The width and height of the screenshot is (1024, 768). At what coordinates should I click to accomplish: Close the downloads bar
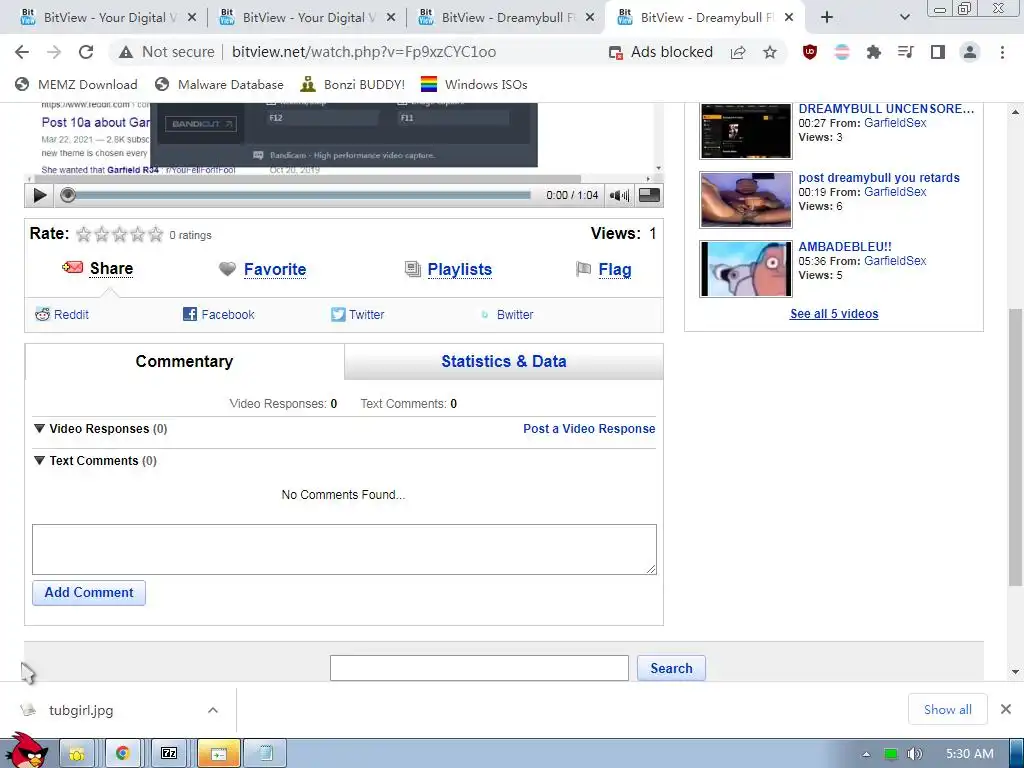(1006, 709)
